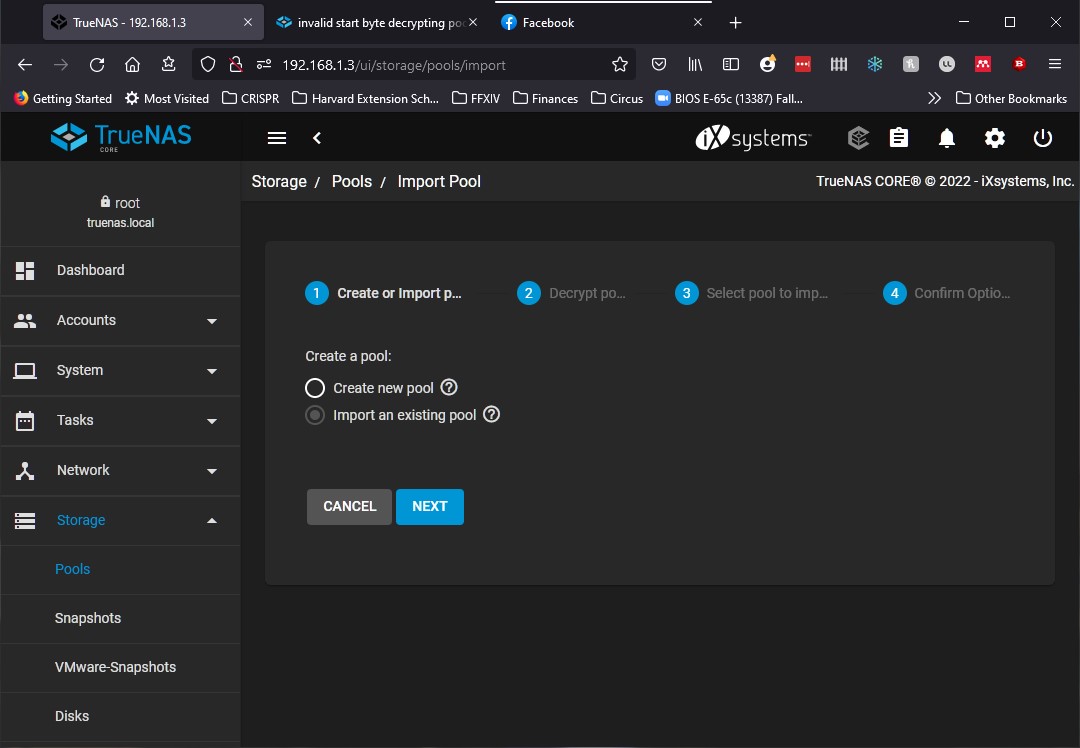This screenshot has height=748, width=1080.
Task: Click the NEXT button
Action: click(430, 506)
